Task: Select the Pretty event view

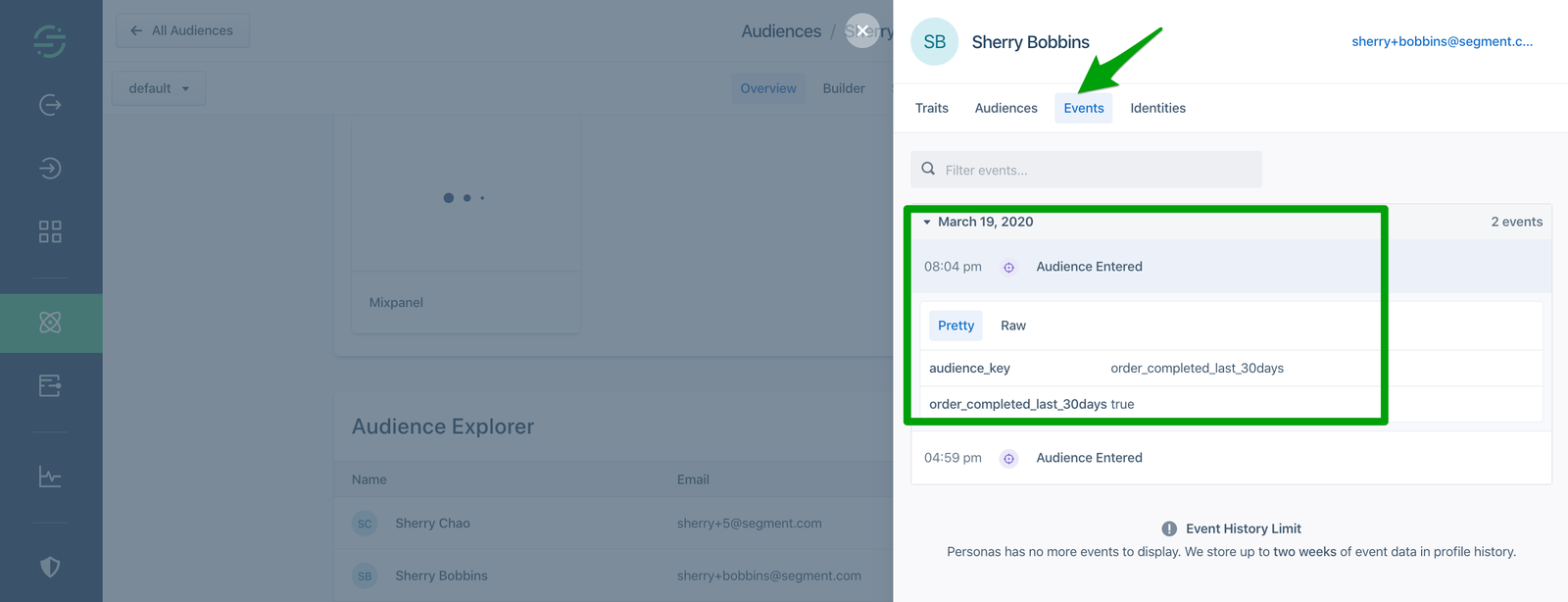Action: [955, 326]
